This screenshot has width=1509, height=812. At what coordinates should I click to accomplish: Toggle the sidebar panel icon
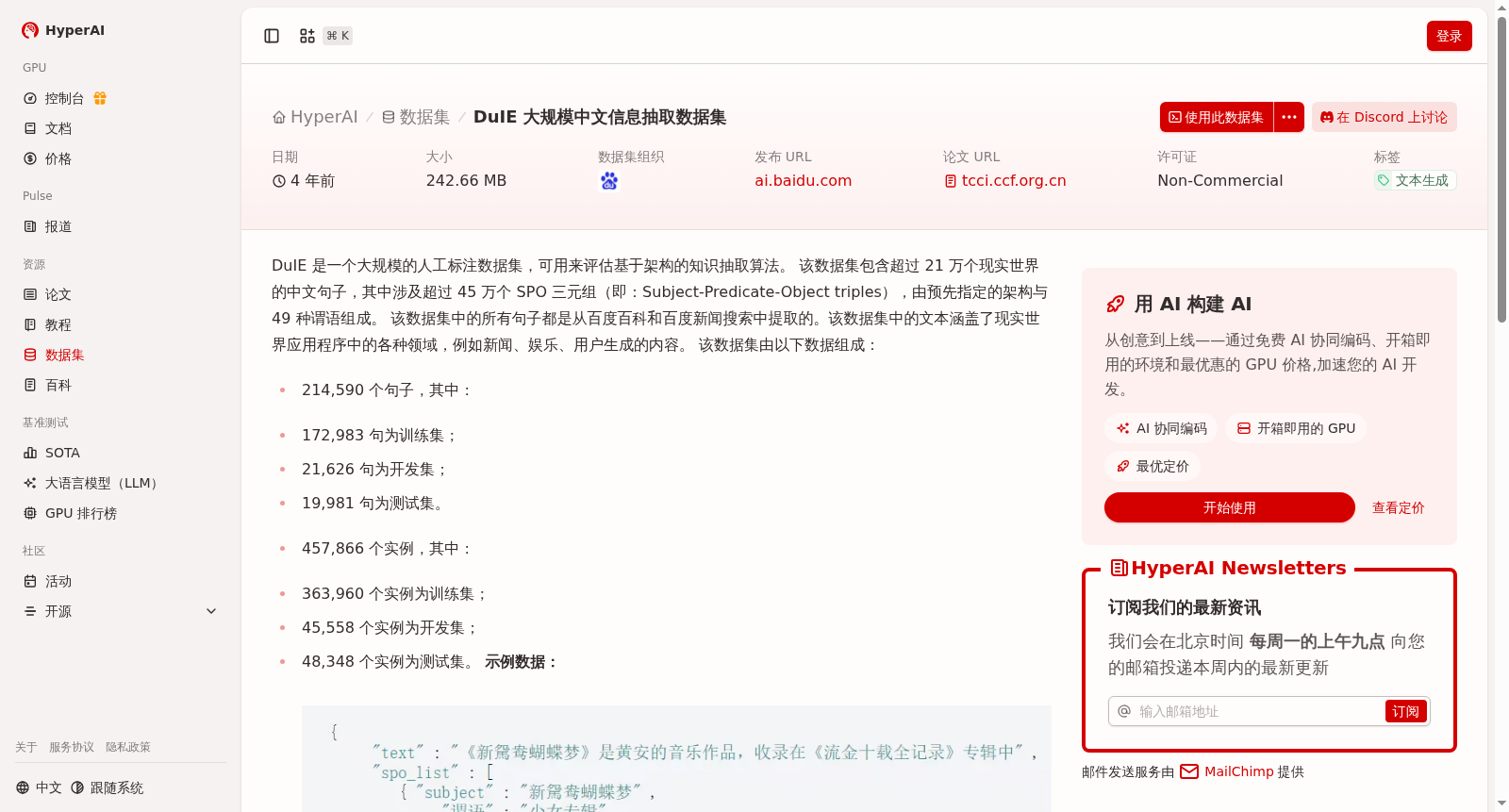[272, 36]
